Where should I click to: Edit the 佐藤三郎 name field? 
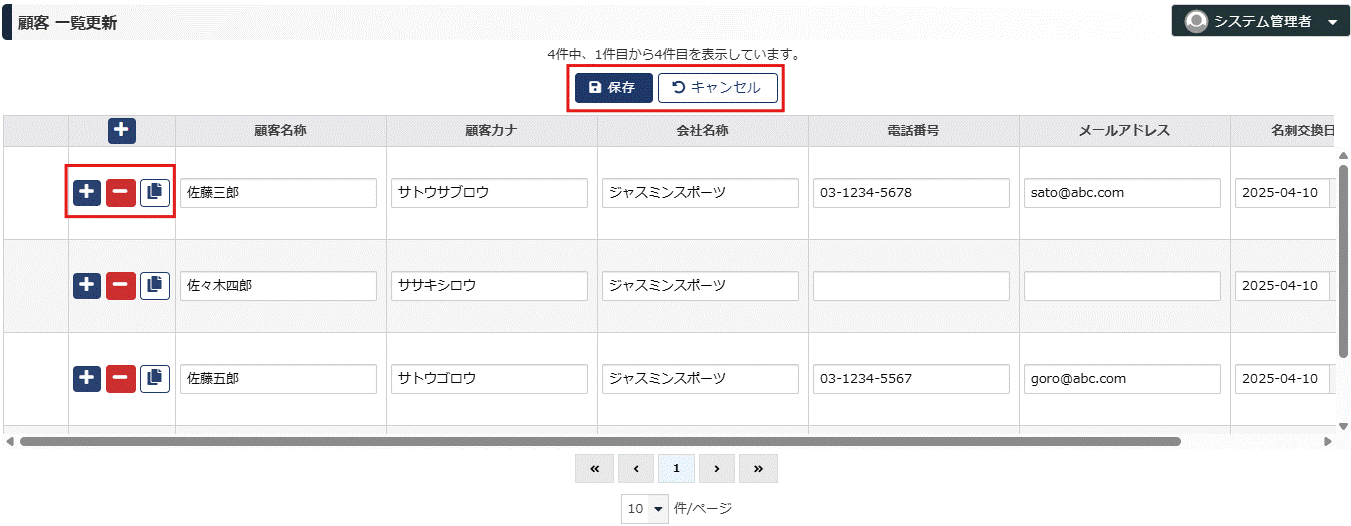278,193
